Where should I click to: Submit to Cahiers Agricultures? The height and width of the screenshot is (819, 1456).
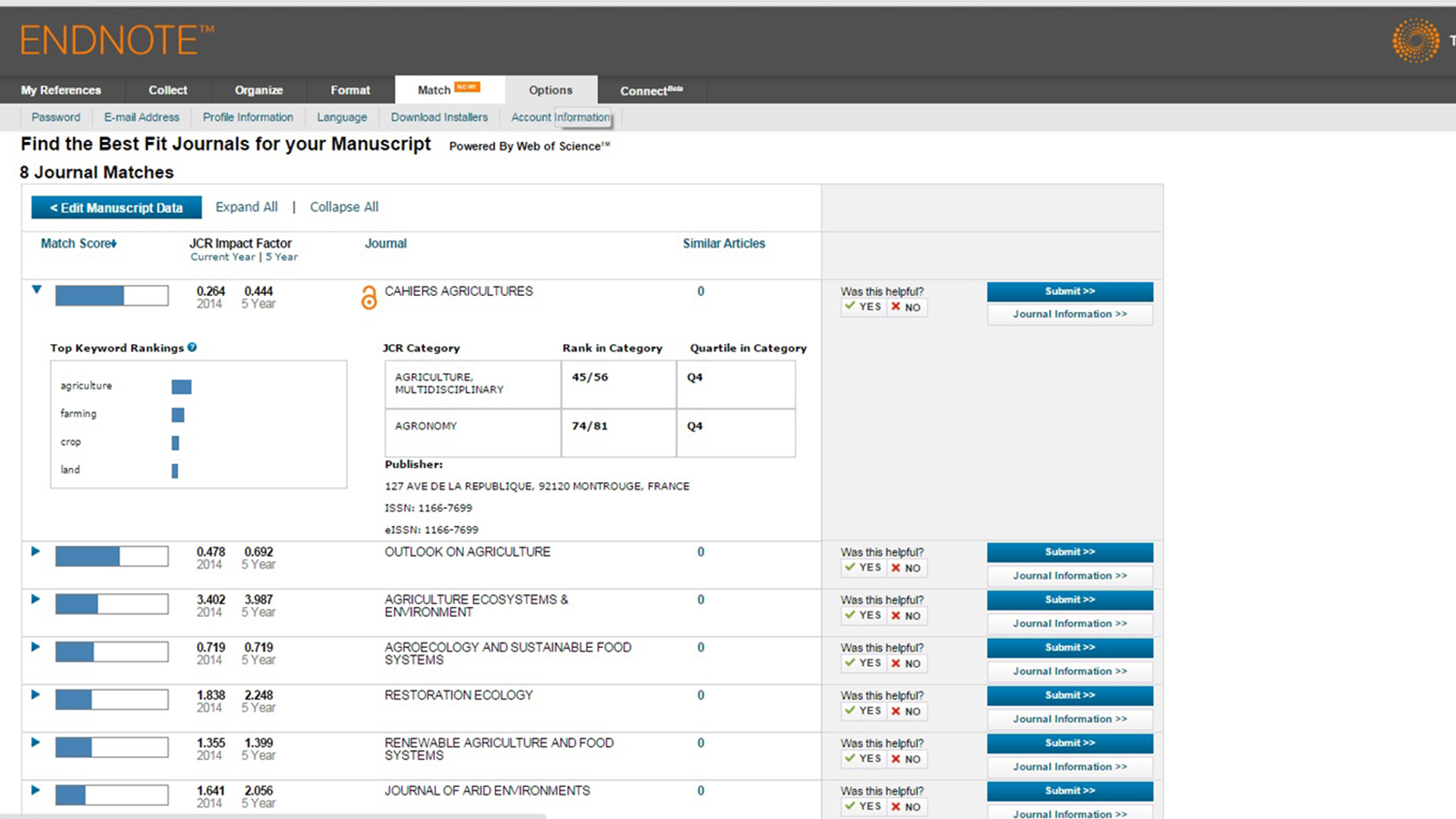tap(1070, 291)
